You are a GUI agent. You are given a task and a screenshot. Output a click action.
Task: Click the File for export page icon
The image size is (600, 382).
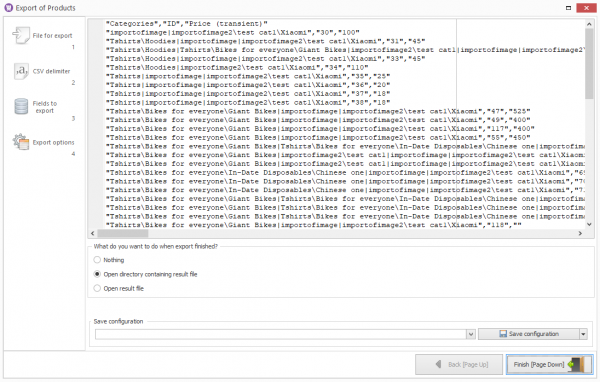point(21,35)
